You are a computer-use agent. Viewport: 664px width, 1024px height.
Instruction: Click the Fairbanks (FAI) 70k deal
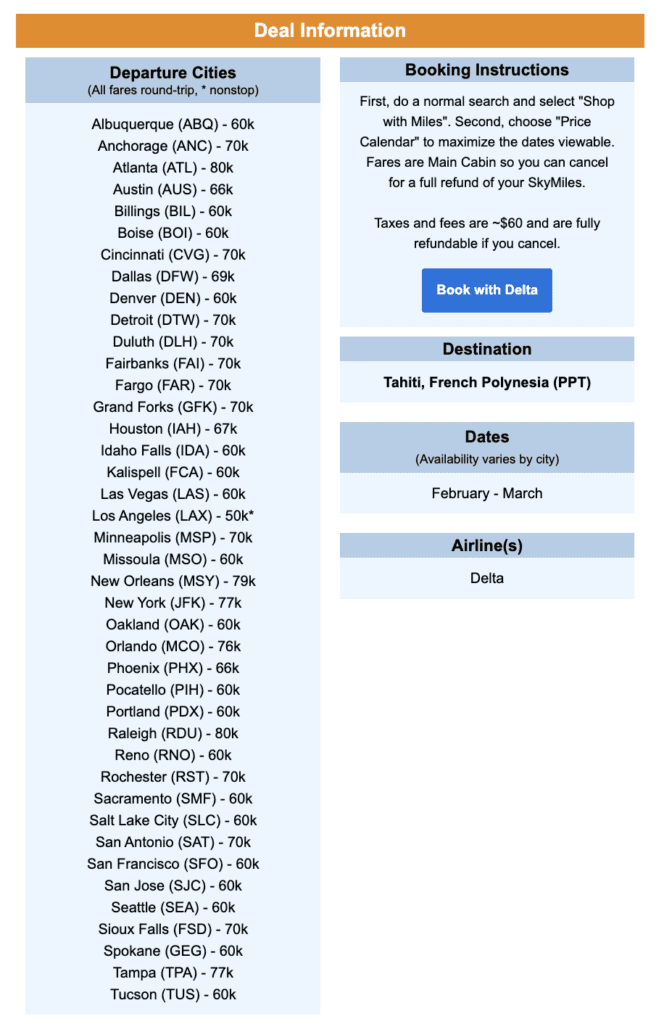172,363
